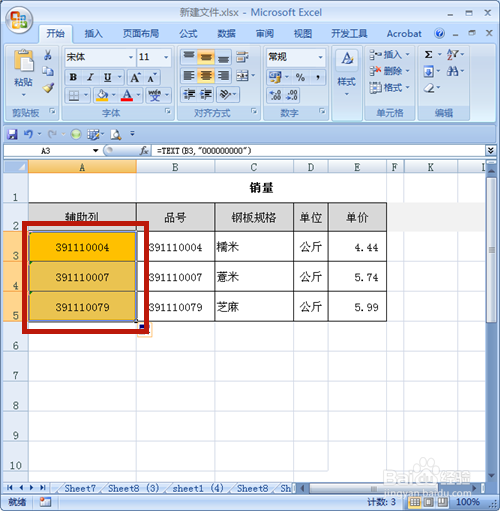
Task: Switch to the 公式 ribbon tab
Action: pyautogui.click(x=188, y=34)
